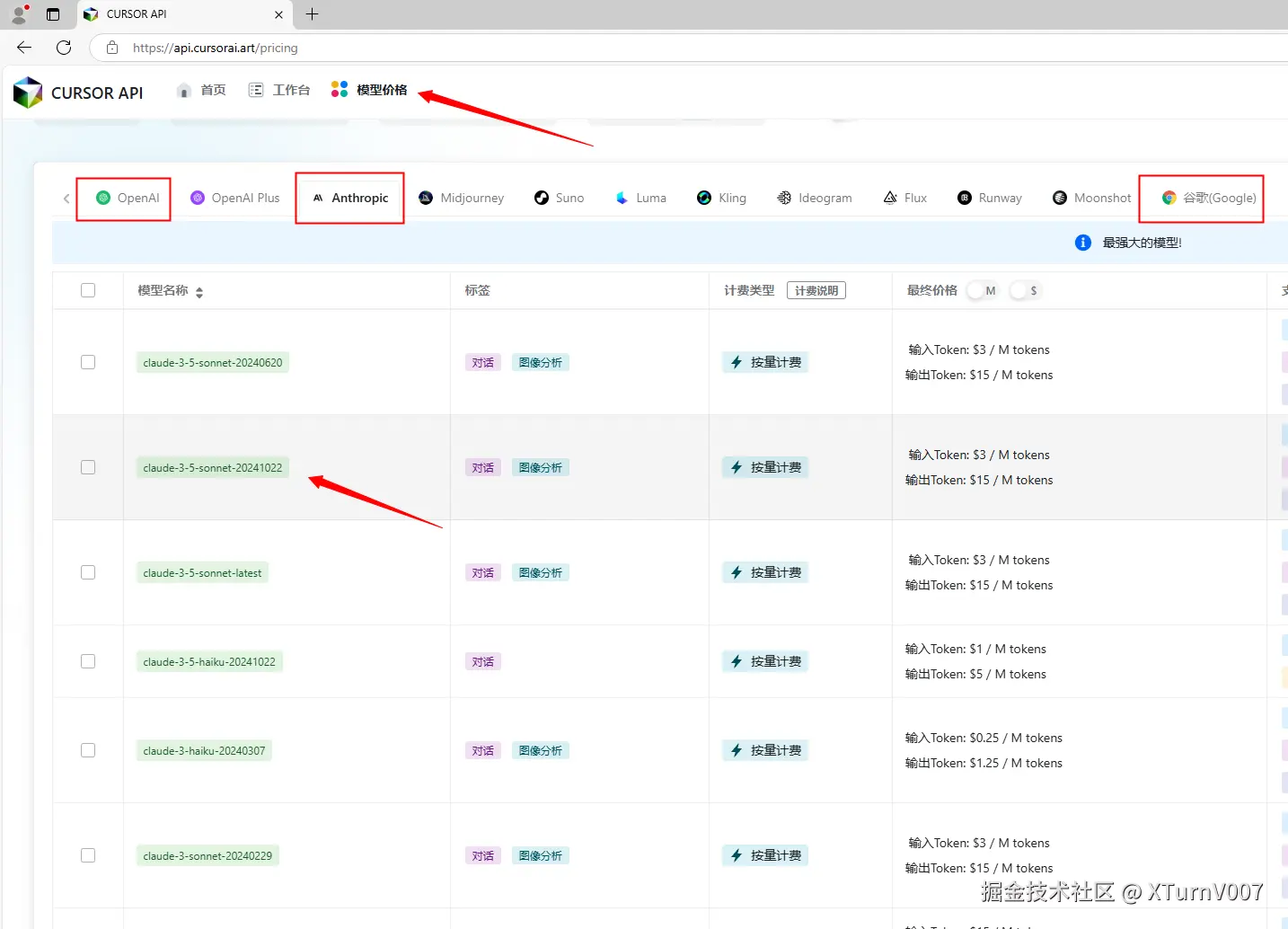
Task: Switch to the 谷歌(Google) tab
Action: (x=1209, y=198)
